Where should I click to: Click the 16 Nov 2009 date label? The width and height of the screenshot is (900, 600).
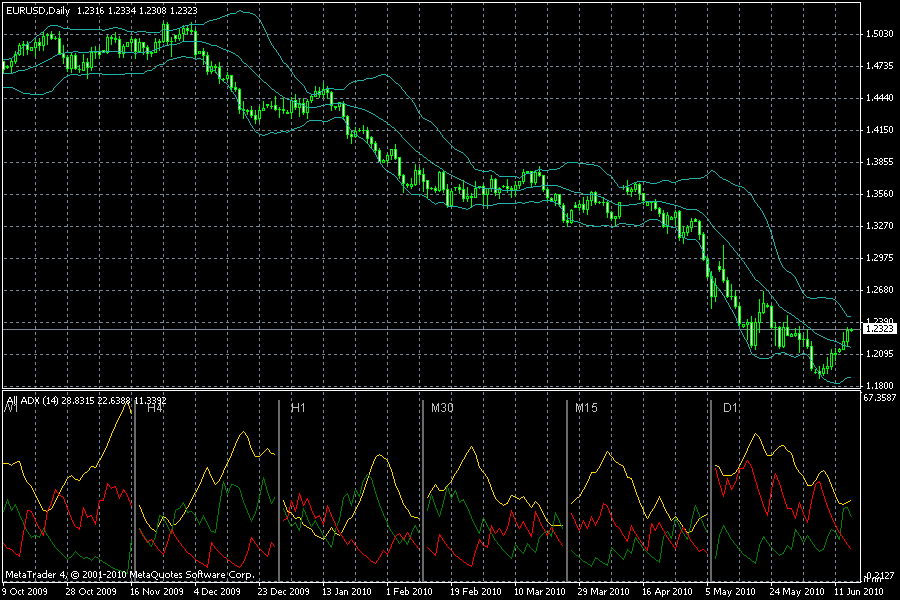(x=157, y=592)
